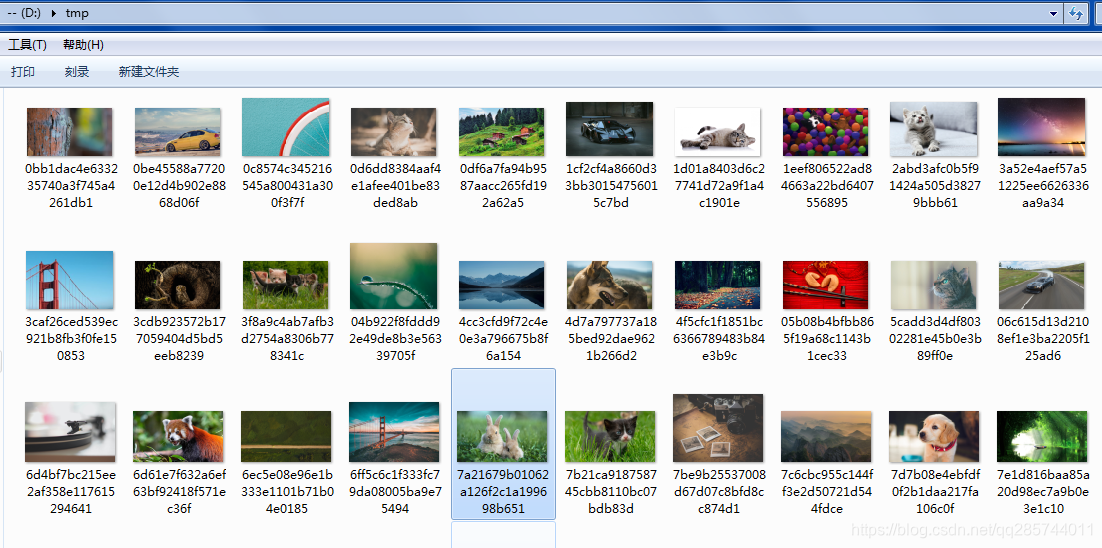Image resolution: width=1102 pixels, height=548 pixels.
Task: Select dark green field thumbnail 6ec5e08e96e1b
Action: (285, 436)
